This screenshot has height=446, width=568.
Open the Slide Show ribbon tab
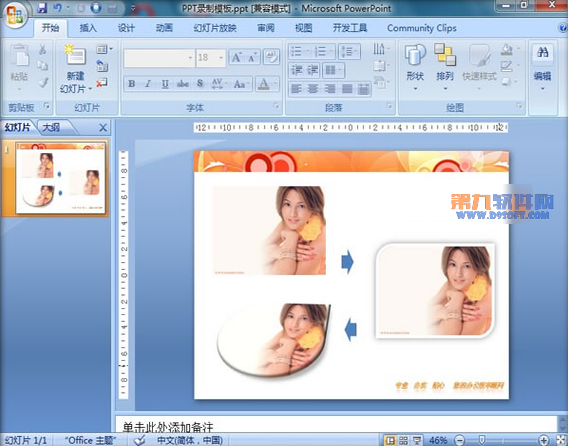(x=215, y=28)
